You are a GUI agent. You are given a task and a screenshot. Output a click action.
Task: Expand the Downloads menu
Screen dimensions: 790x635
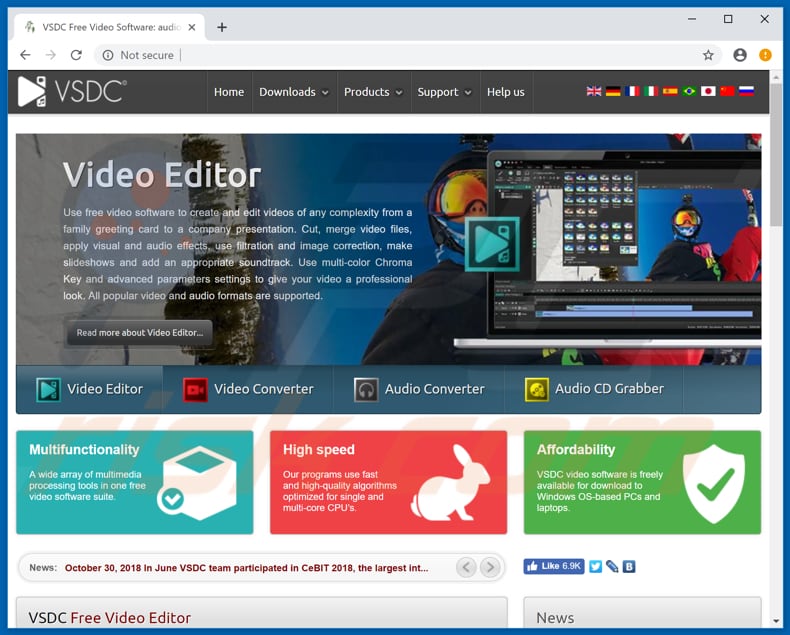point(294,92)
